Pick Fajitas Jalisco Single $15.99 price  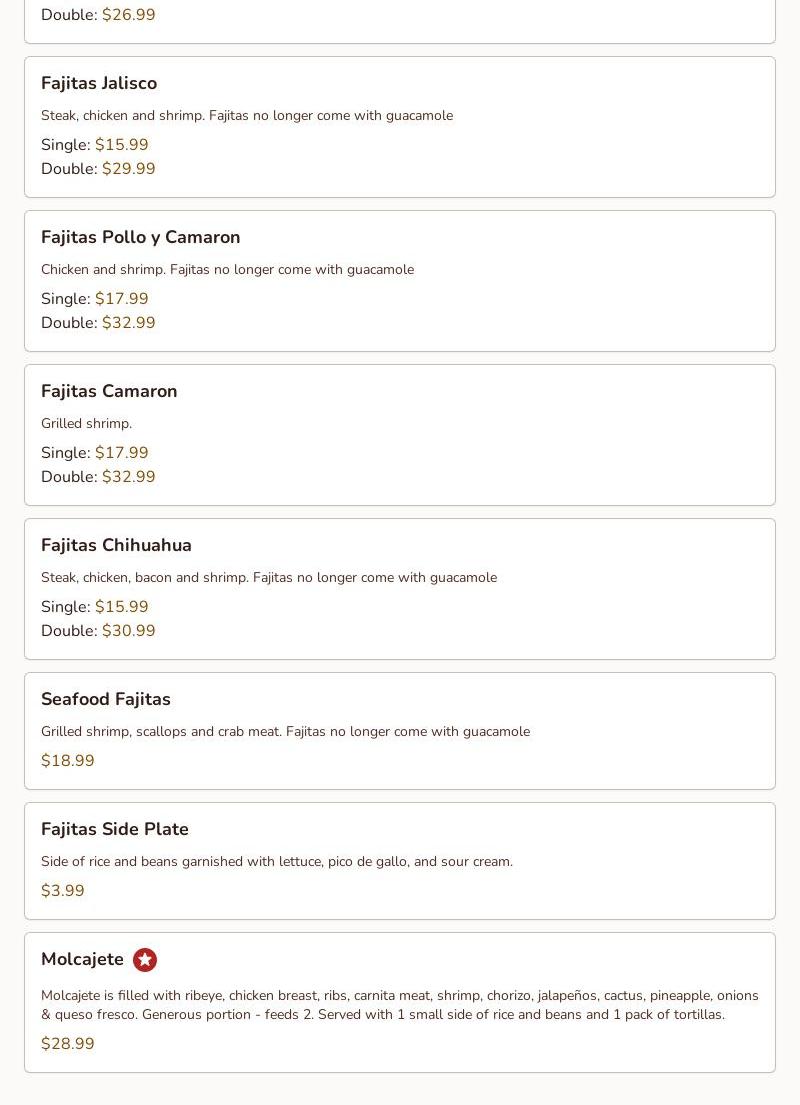pyautogui.click(x=94, y=144)
